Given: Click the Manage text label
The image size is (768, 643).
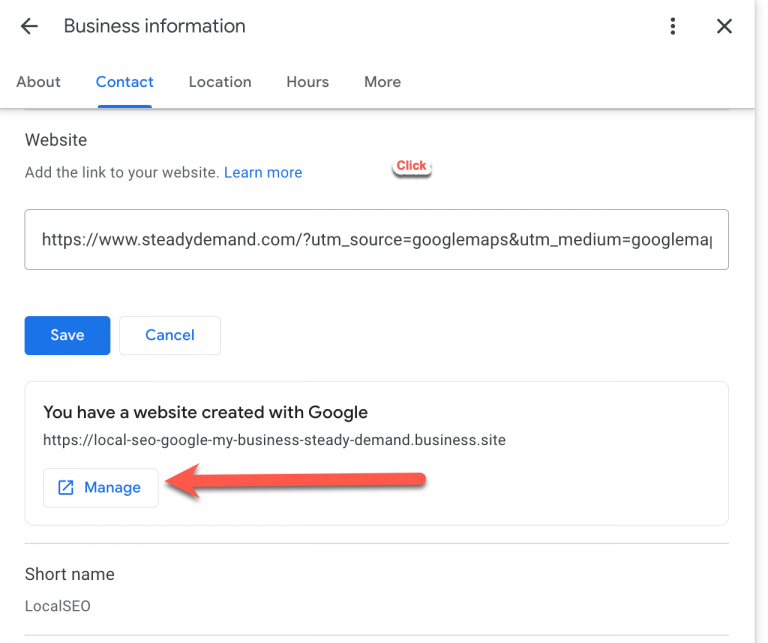Looking at the screenshot, I should coord(112,488).
